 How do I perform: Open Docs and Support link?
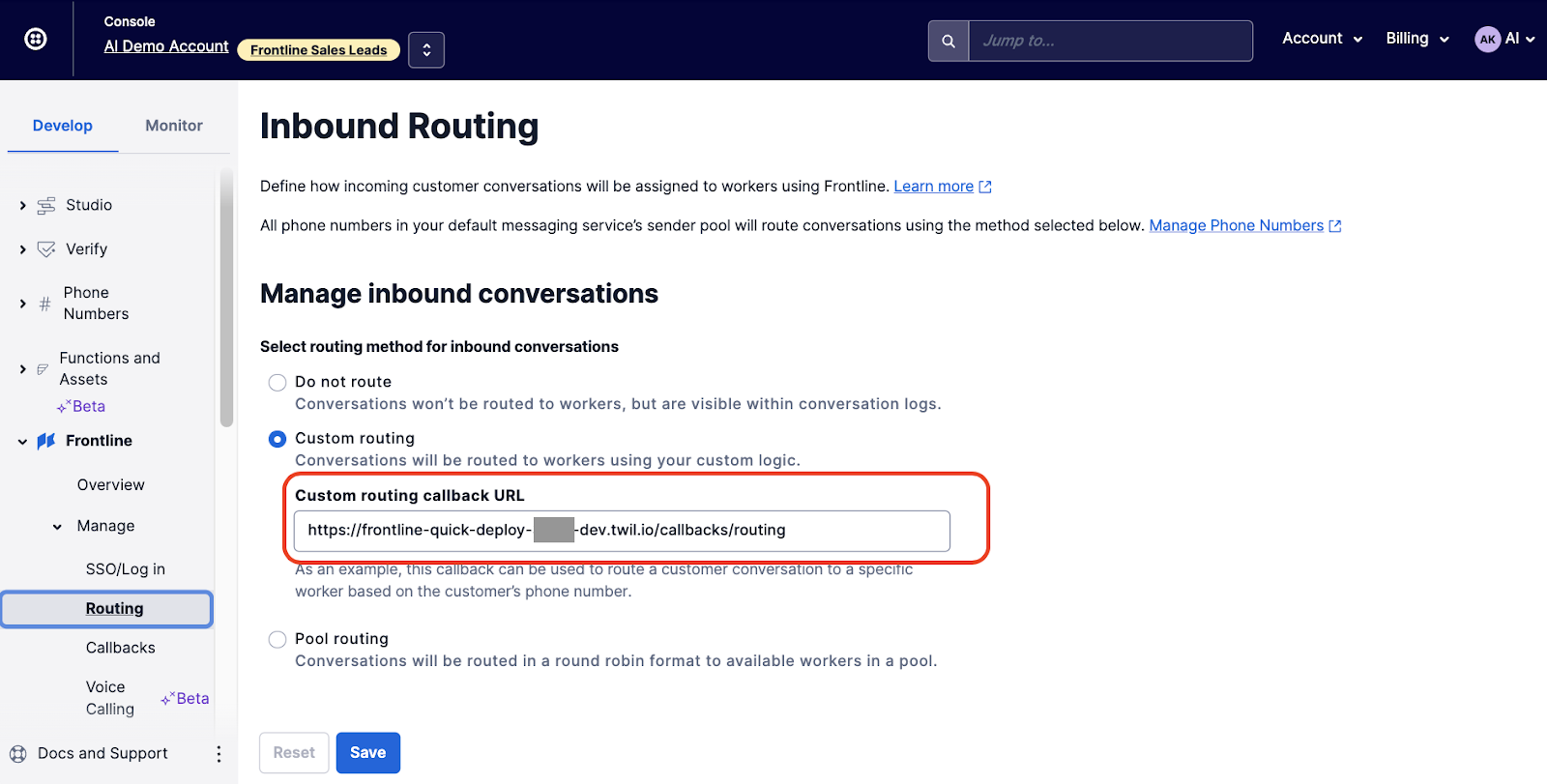point(102,753)
